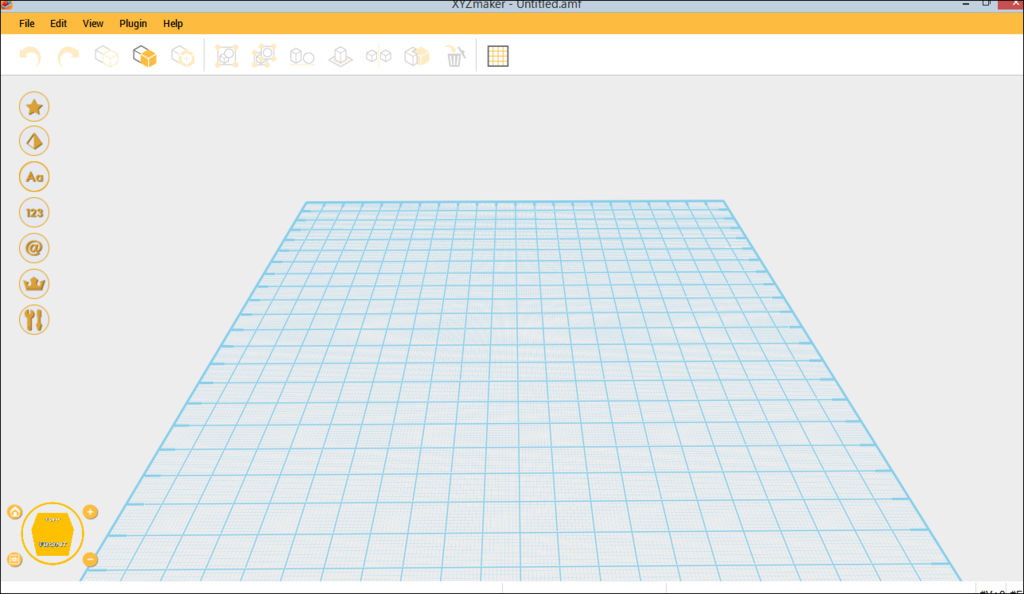The height and width of the screenshot is (594, 1024).
Task: Click the fit-to-view icon below home
Action: click(14, 559)
